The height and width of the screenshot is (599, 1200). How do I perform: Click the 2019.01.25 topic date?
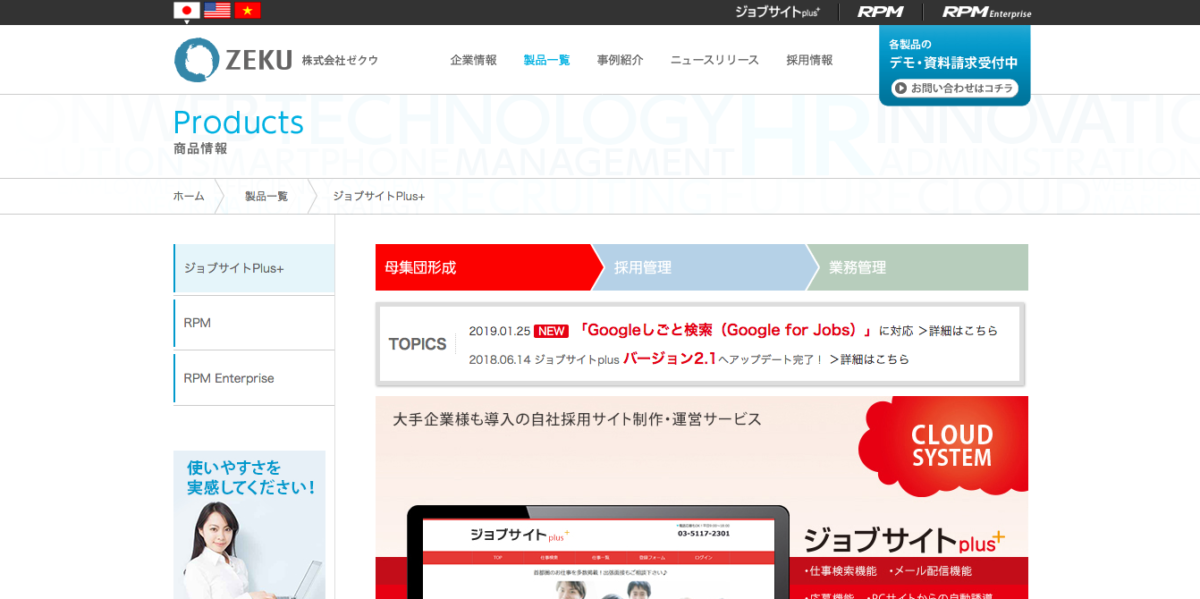[498, 331]
